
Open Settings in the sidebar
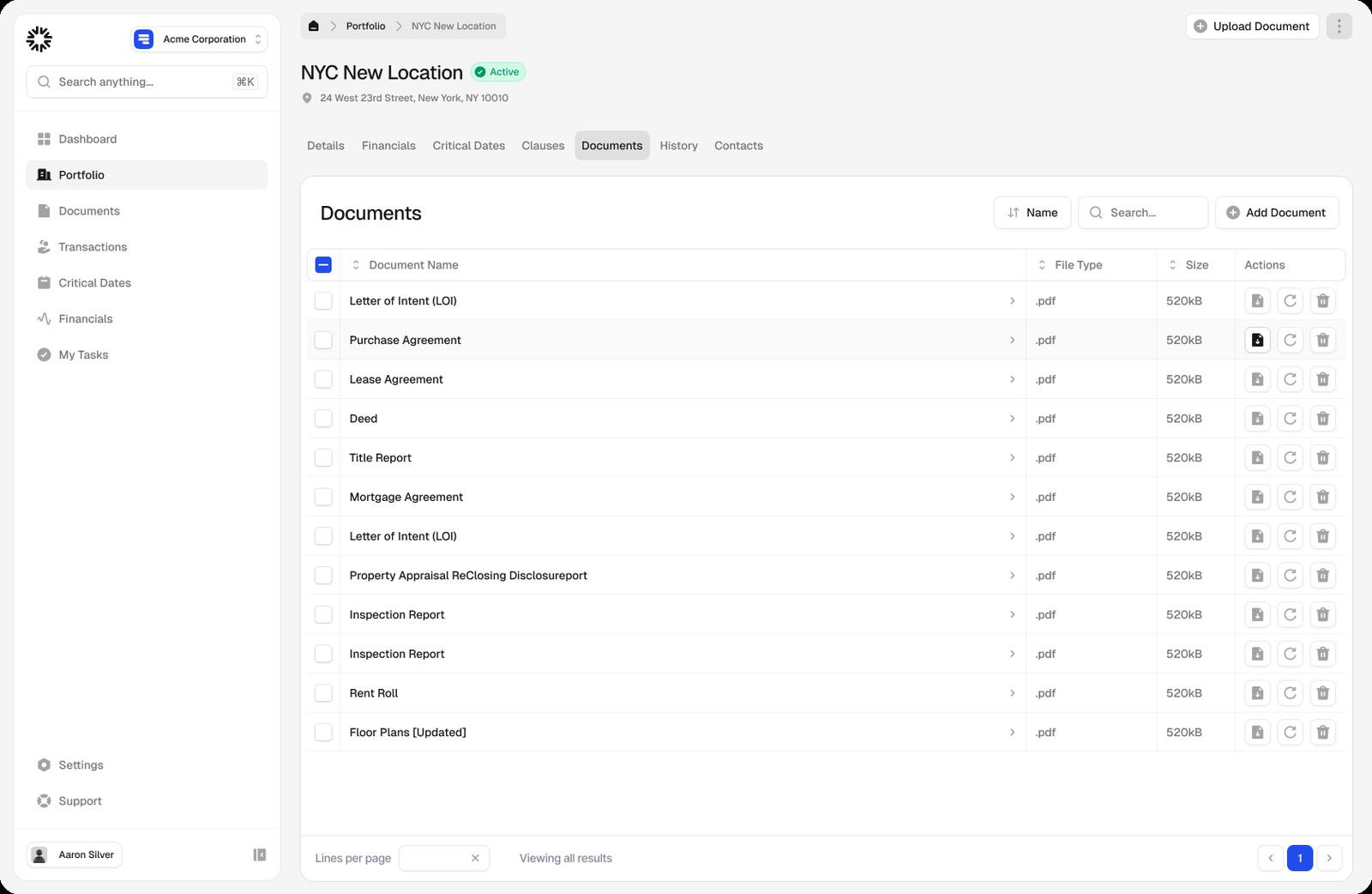coord(147,765)
